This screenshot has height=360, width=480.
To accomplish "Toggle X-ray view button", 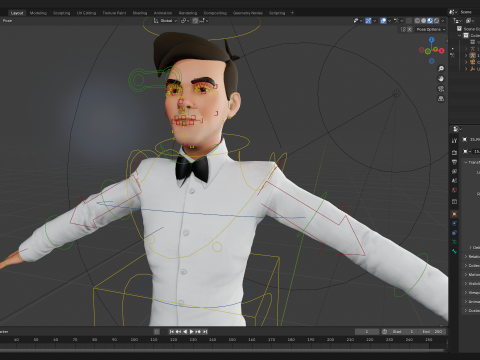I will coord(409,21).
